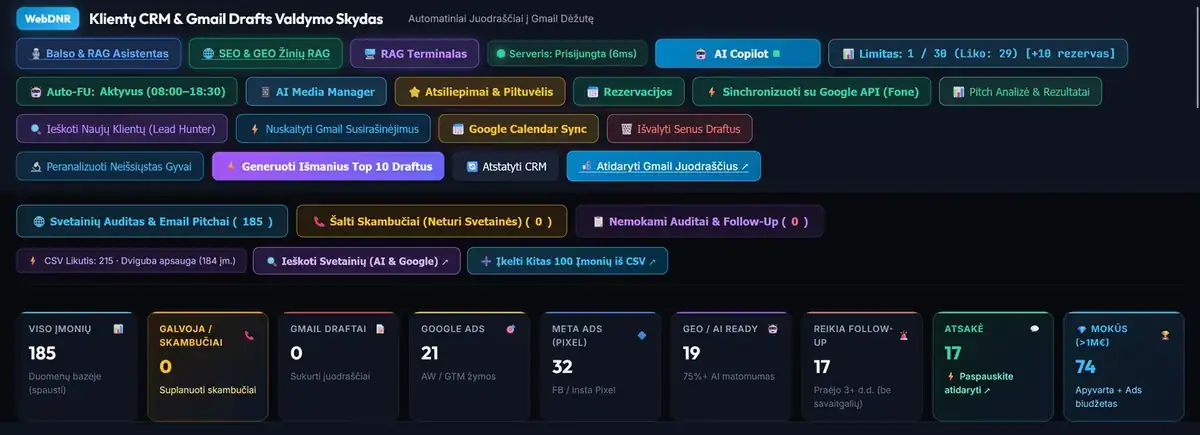Open AI Media Manager

316,92
